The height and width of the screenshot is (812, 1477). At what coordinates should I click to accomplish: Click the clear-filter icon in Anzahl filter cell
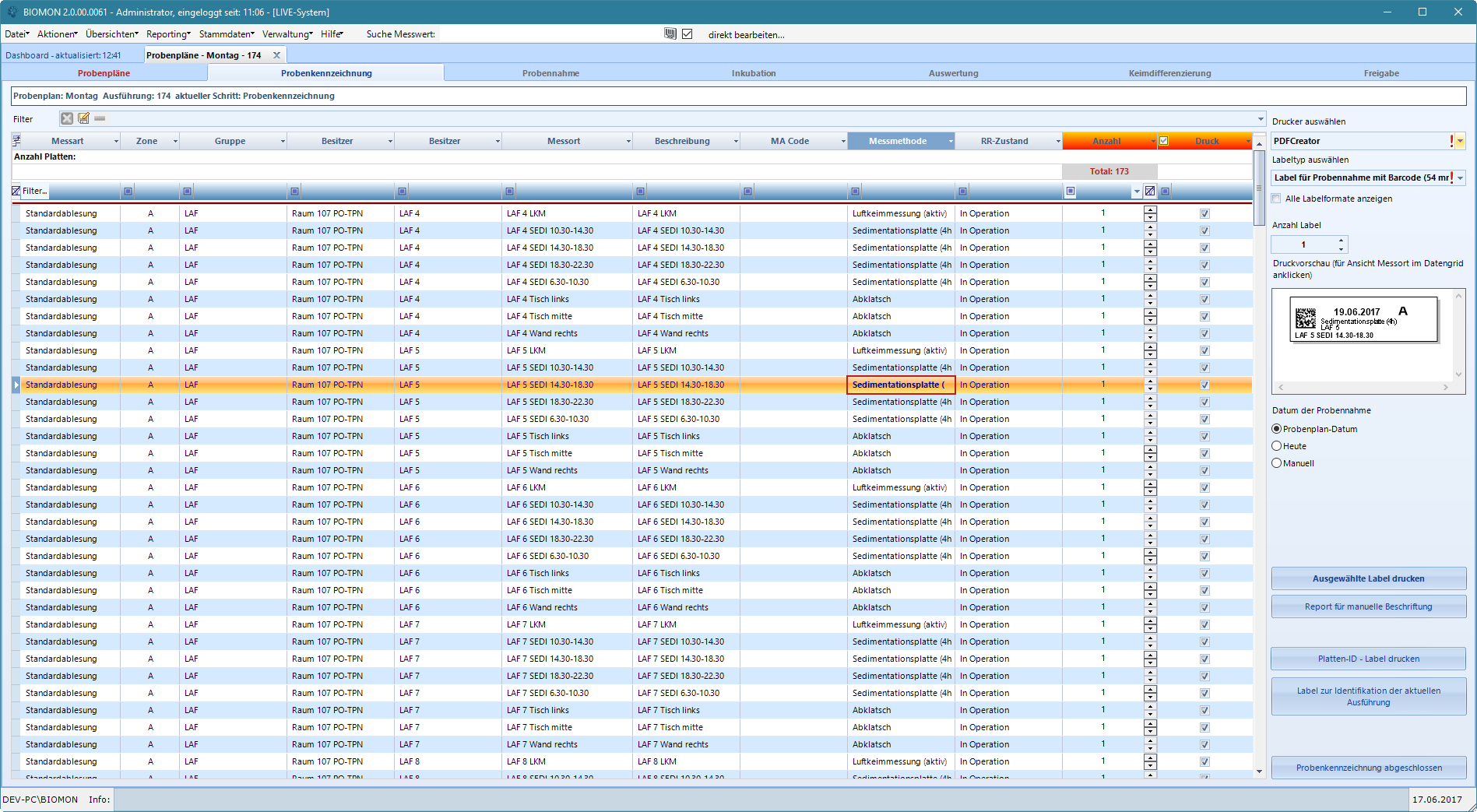click(1149, 191)
